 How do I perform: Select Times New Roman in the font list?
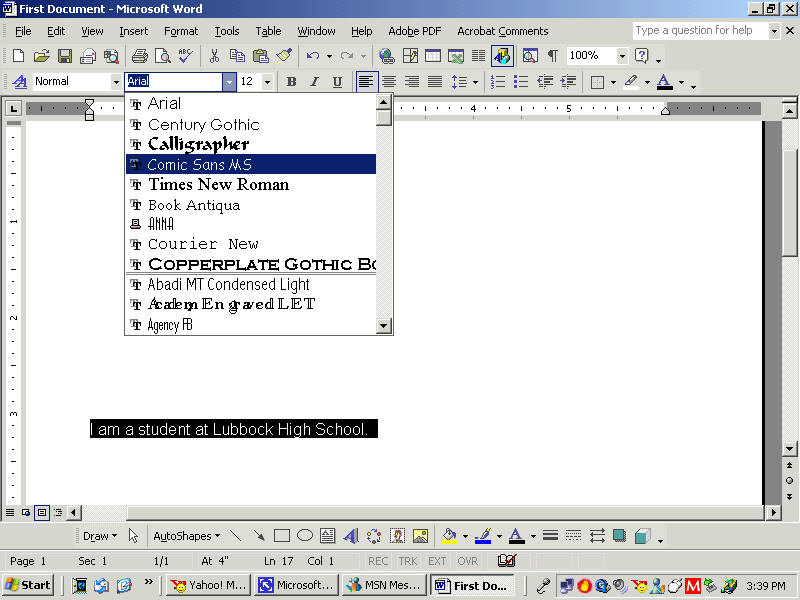pyautogui.click(x=251, y=184)
